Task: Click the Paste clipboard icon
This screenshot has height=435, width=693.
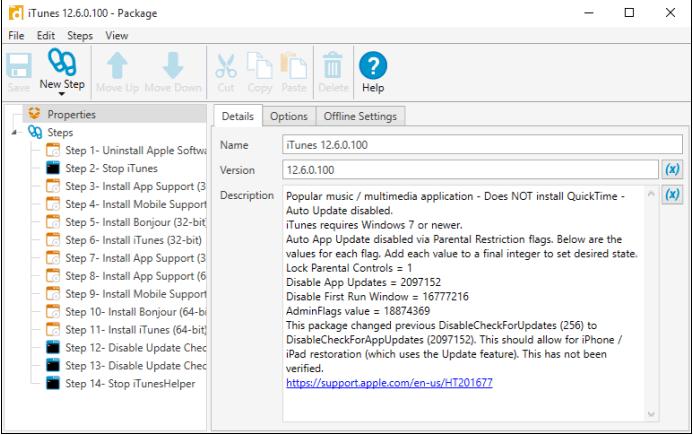Action: pos(294,65)
